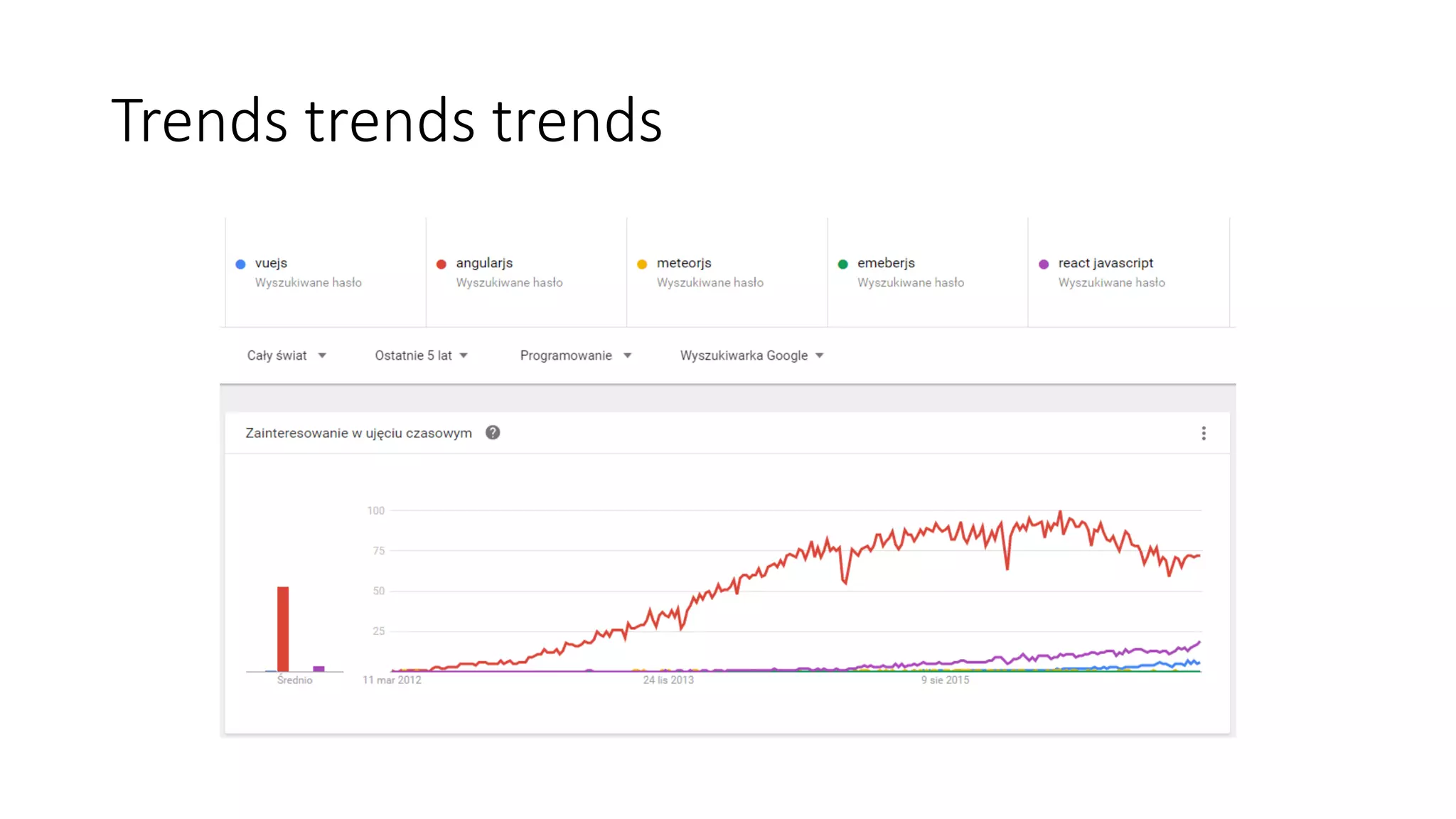Edit the angularjs search term
The image size is (1456, 819).
click(x=484, y=263)
